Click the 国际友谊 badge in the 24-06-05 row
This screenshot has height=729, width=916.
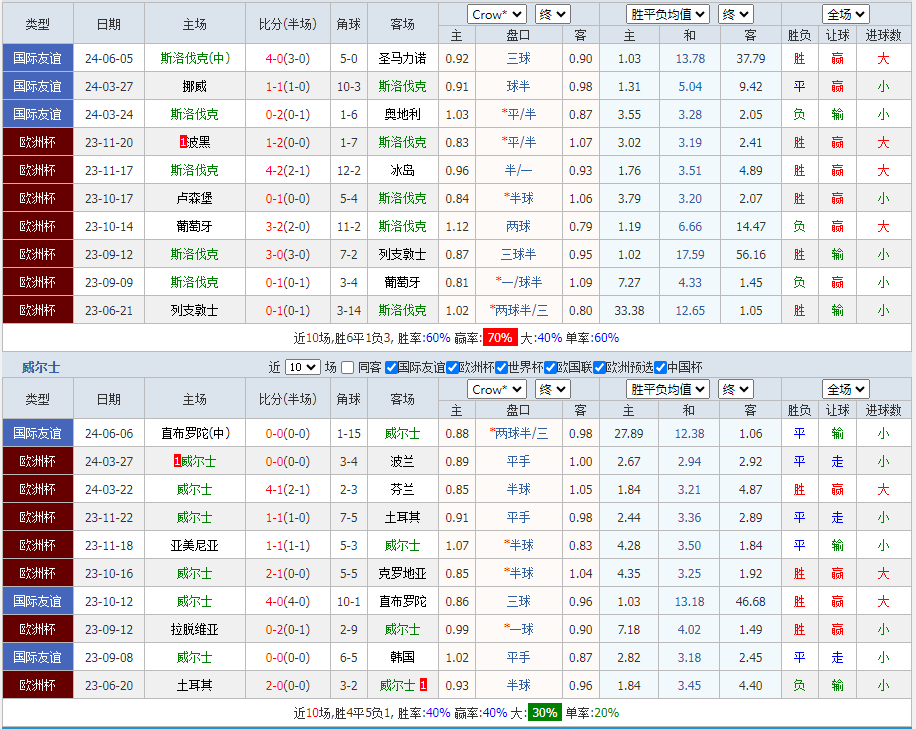(38, 58)
